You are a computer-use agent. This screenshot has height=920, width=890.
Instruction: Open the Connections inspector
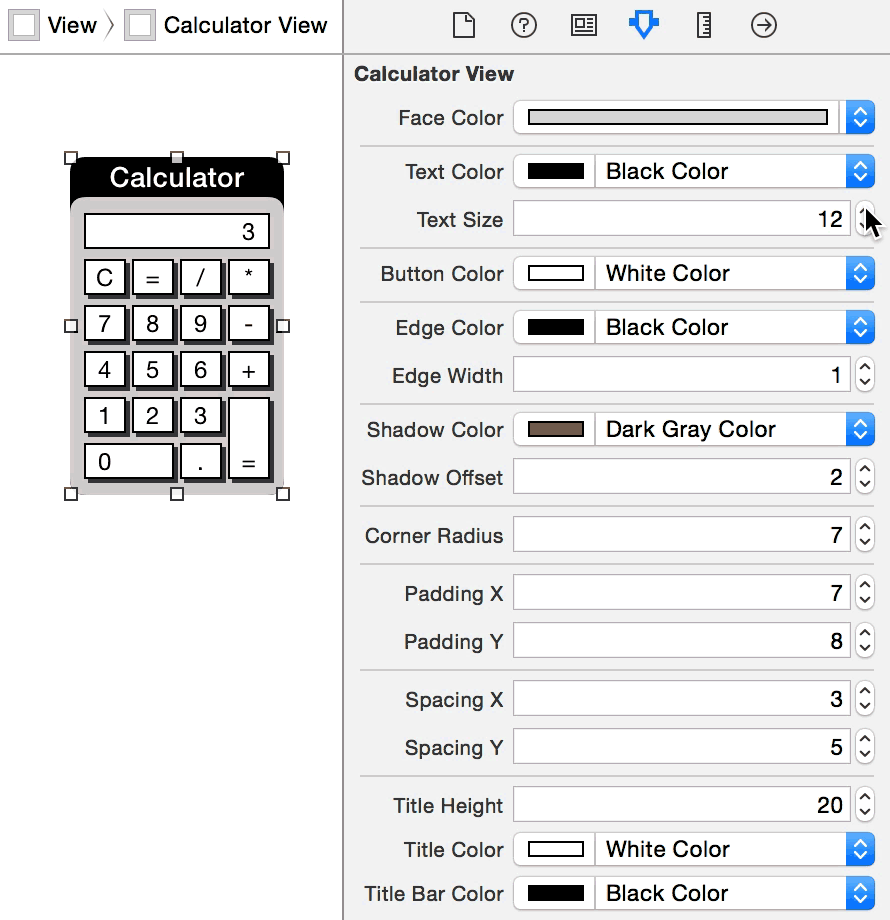point(763,25)
